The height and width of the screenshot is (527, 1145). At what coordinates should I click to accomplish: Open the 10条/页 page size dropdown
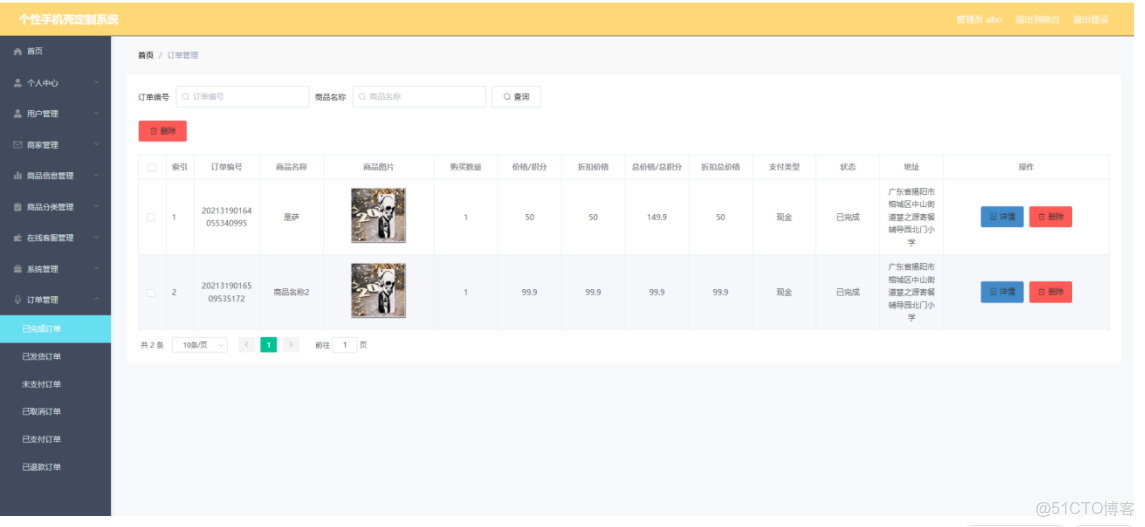(x=199, y=345)
